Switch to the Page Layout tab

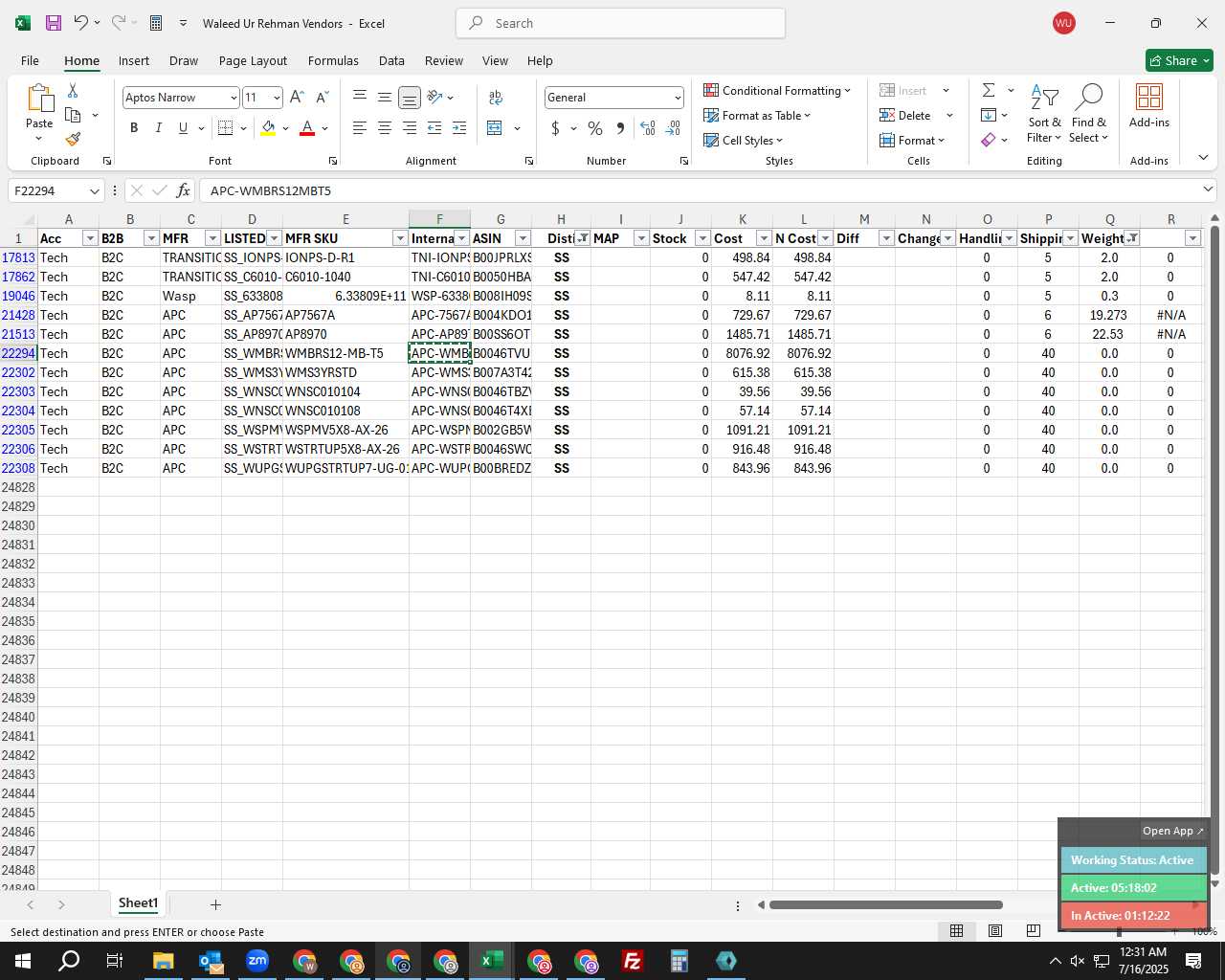tap(253, 60)
